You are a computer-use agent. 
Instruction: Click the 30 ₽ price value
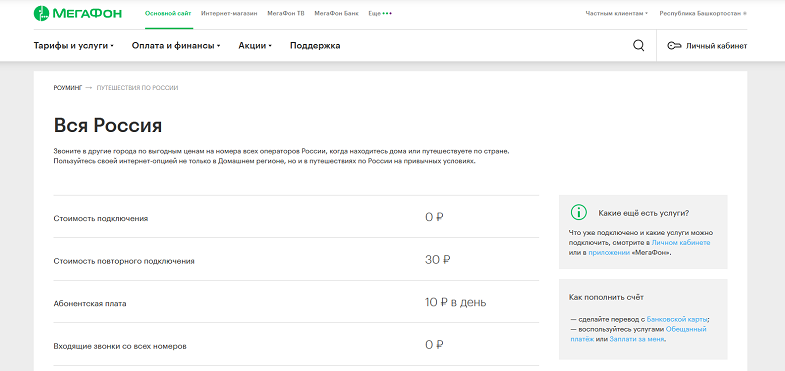coord(438,260)
